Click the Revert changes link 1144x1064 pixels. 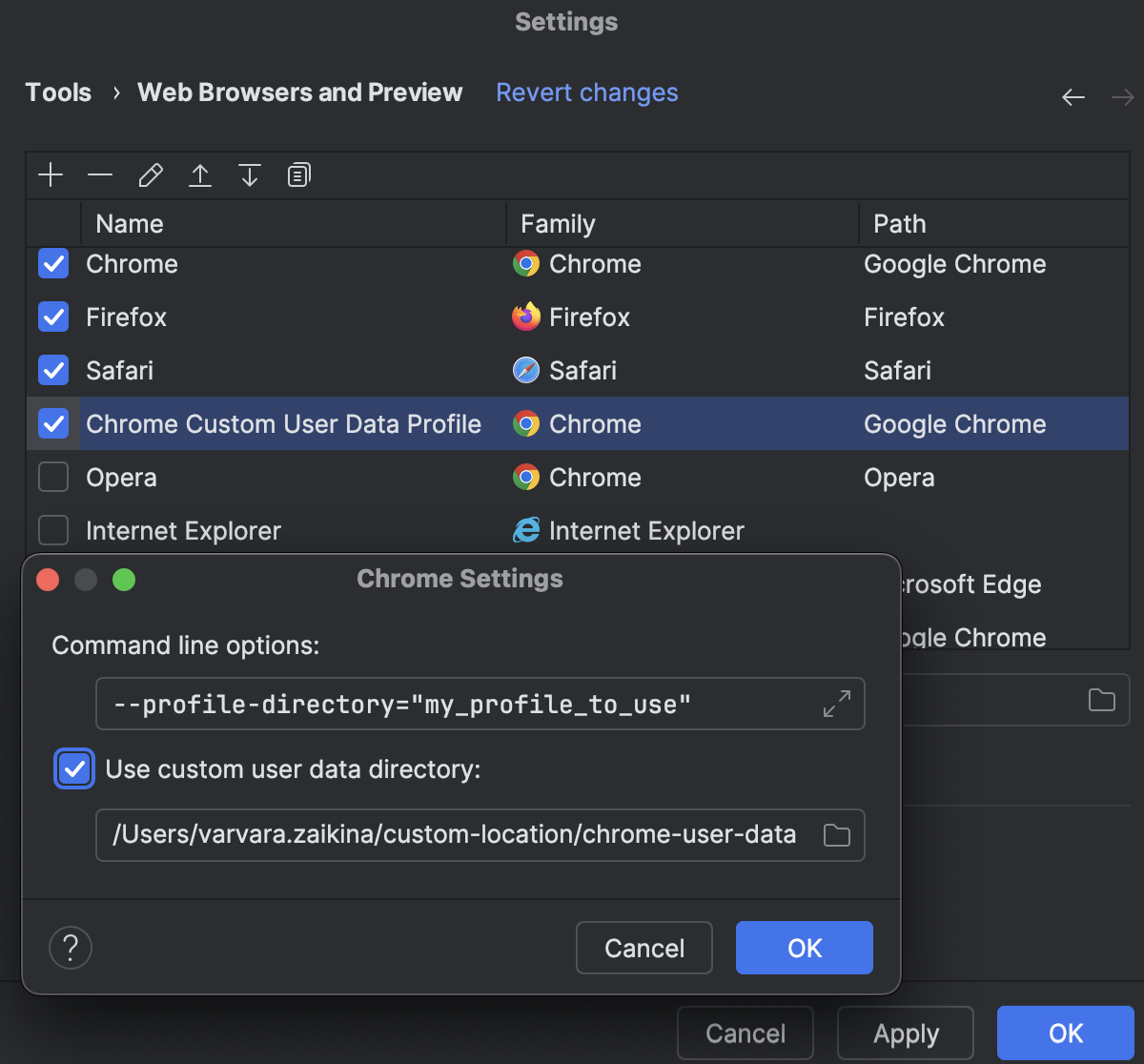pyautogui.click(x=586, y=92)
